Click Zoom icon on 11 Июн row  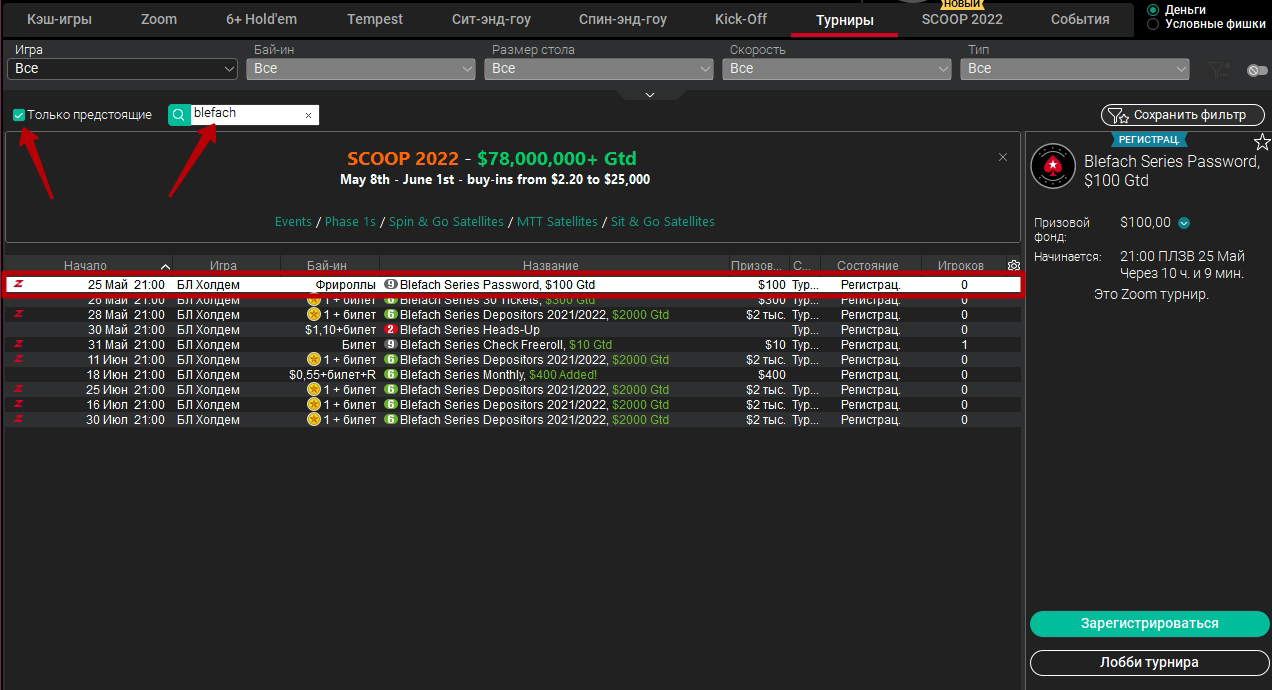pyautogui.click(x=18, y=359)
